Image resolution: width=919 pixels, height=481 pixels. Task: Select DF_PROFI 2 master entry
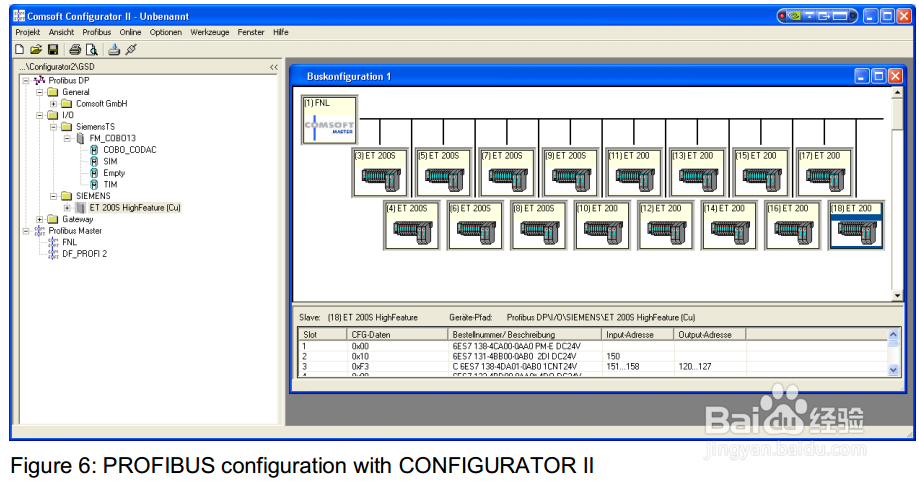pos(84,254)
